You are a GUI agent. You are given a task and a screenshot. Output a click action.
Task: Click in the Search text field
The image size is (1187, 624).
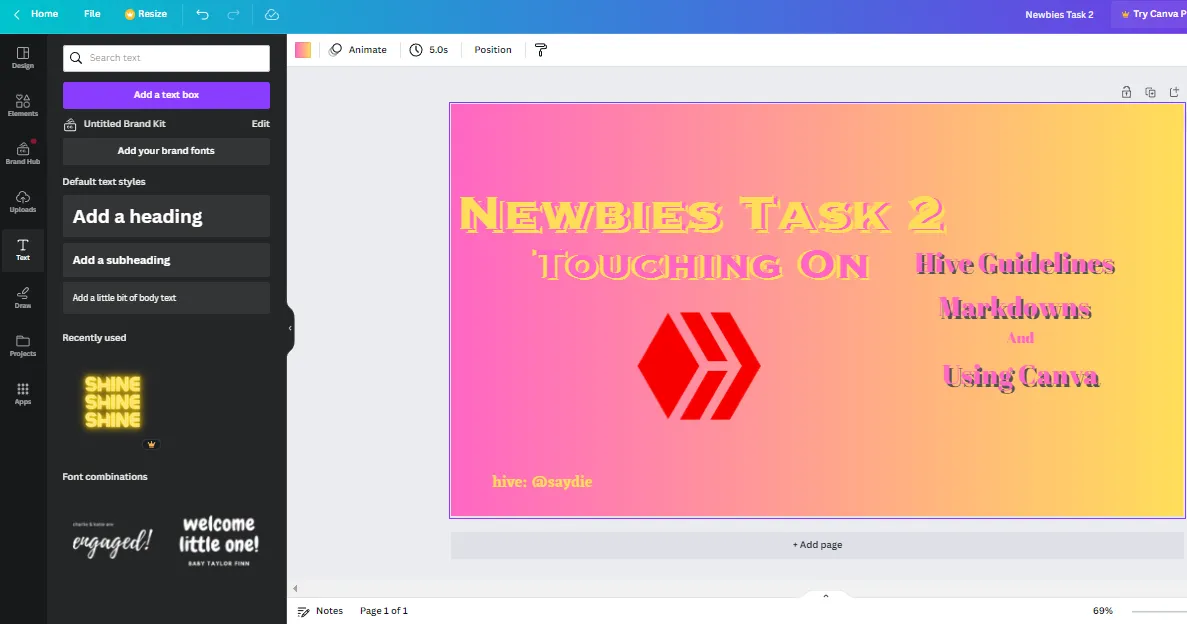click(x=166, y=58)
